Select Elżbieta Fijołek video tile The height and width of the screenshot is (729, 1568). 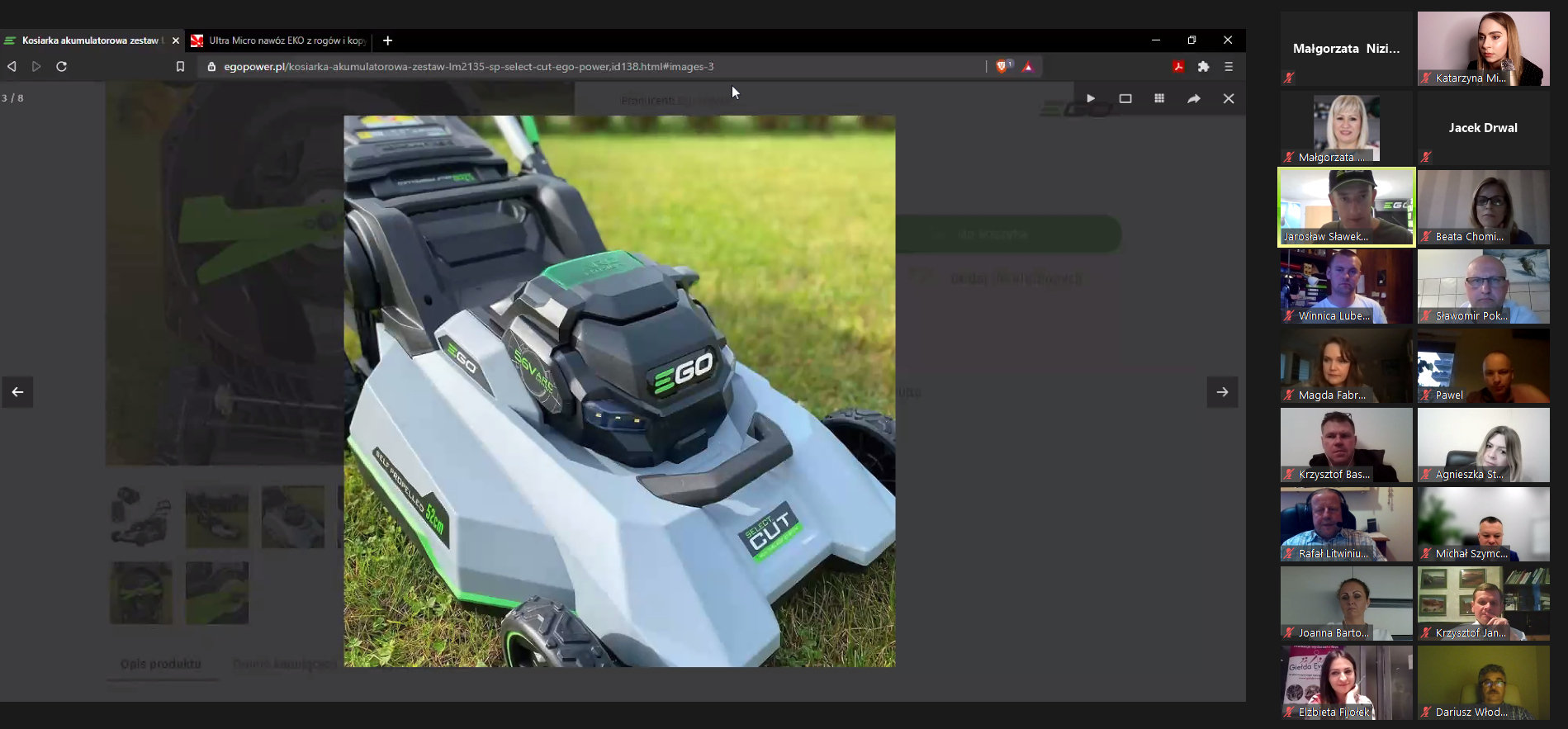(x=1346, y=683)
